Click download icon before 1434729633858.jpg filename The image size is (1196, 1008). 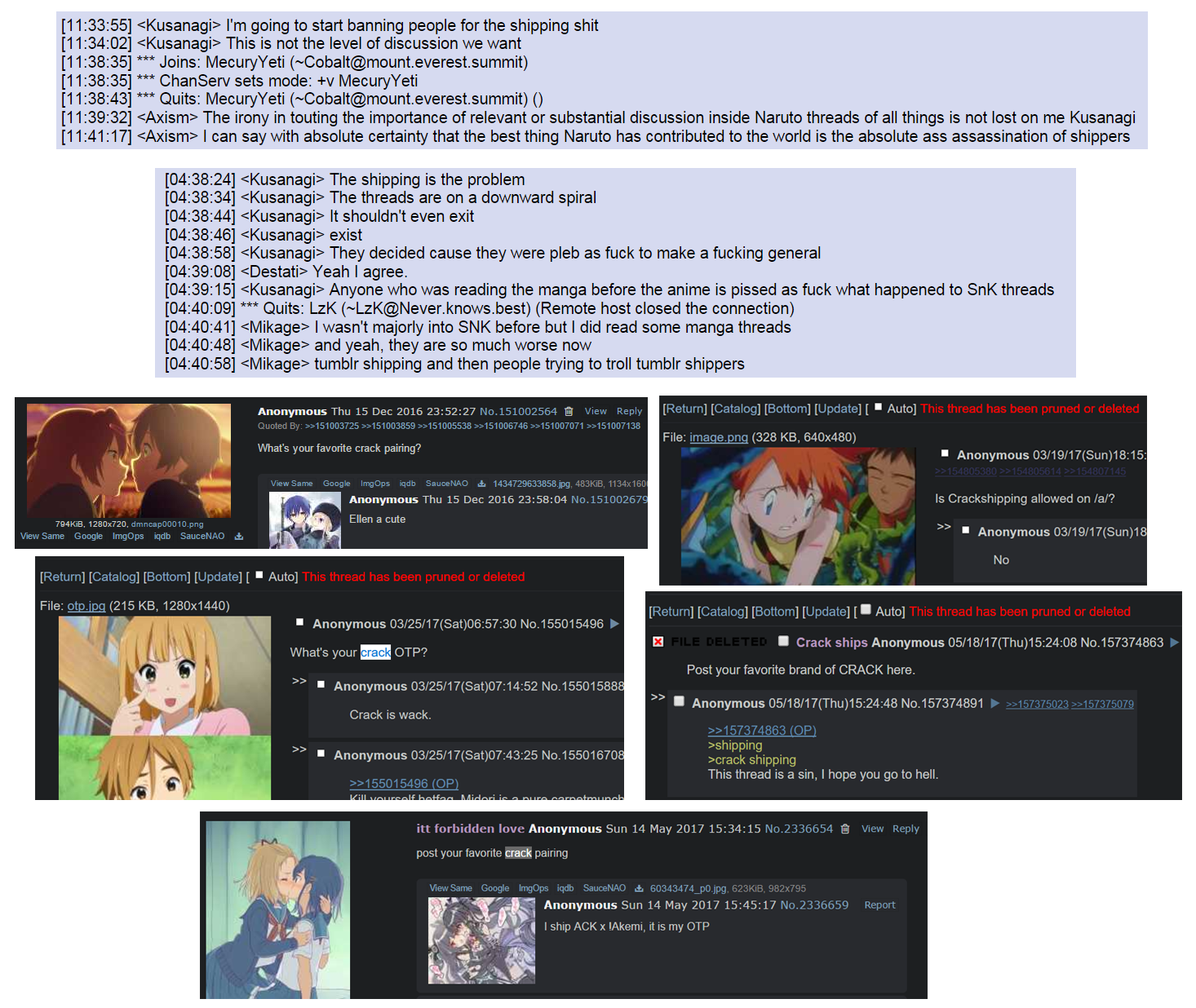(481, 484)
